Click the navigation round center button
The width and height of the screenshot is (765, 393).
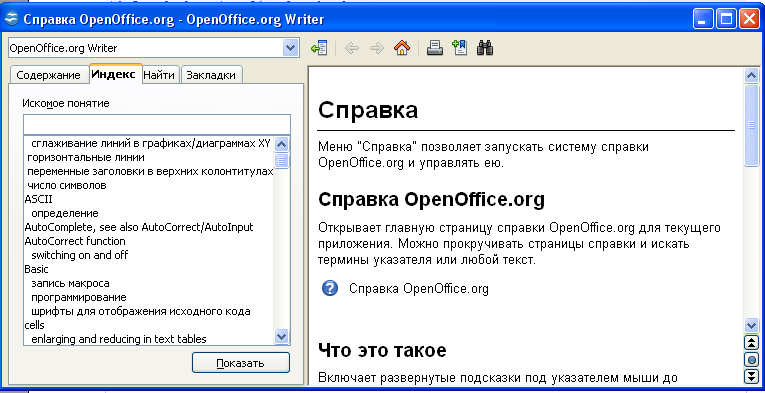click(x=751, y=360)
